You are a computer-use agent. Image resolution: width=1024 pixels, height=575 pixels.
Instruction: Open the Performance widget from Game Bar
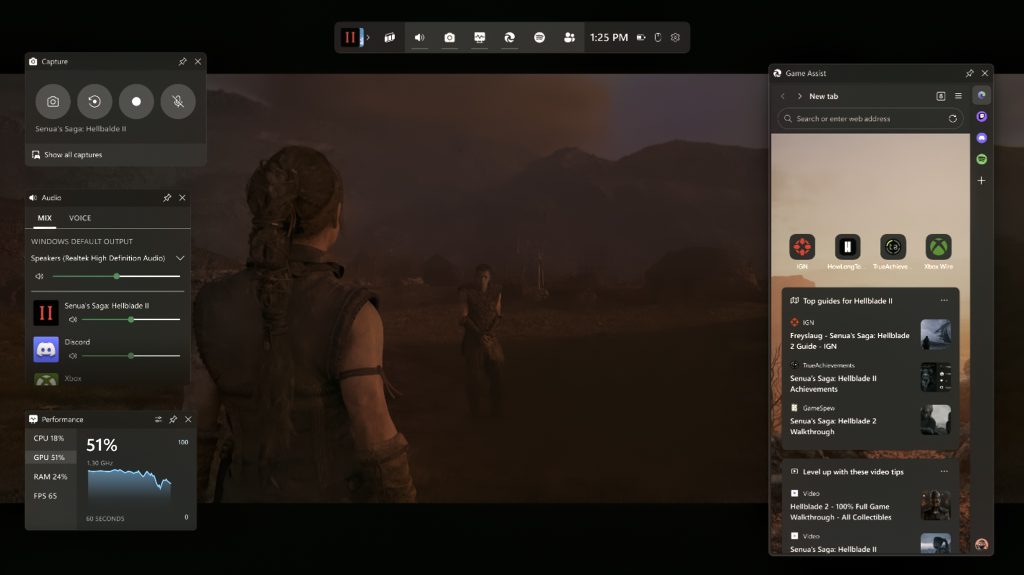click(x=479, y=37)
